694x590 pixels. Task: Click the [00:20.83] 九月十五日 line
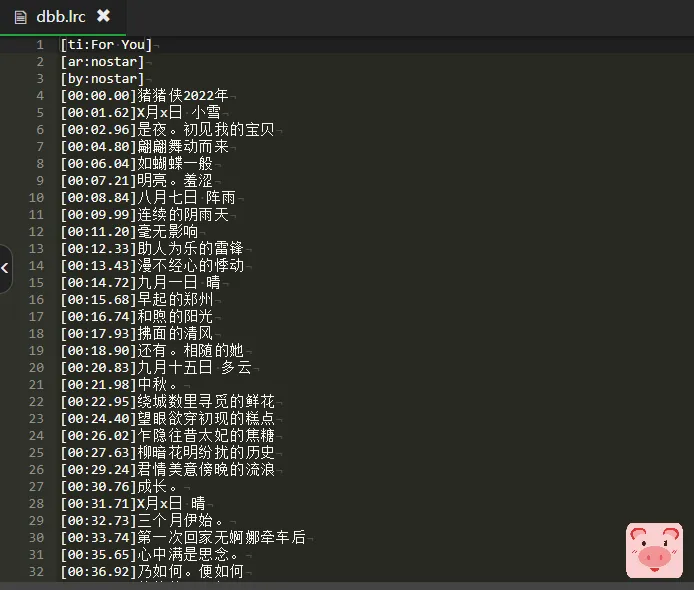click(156, 367)
